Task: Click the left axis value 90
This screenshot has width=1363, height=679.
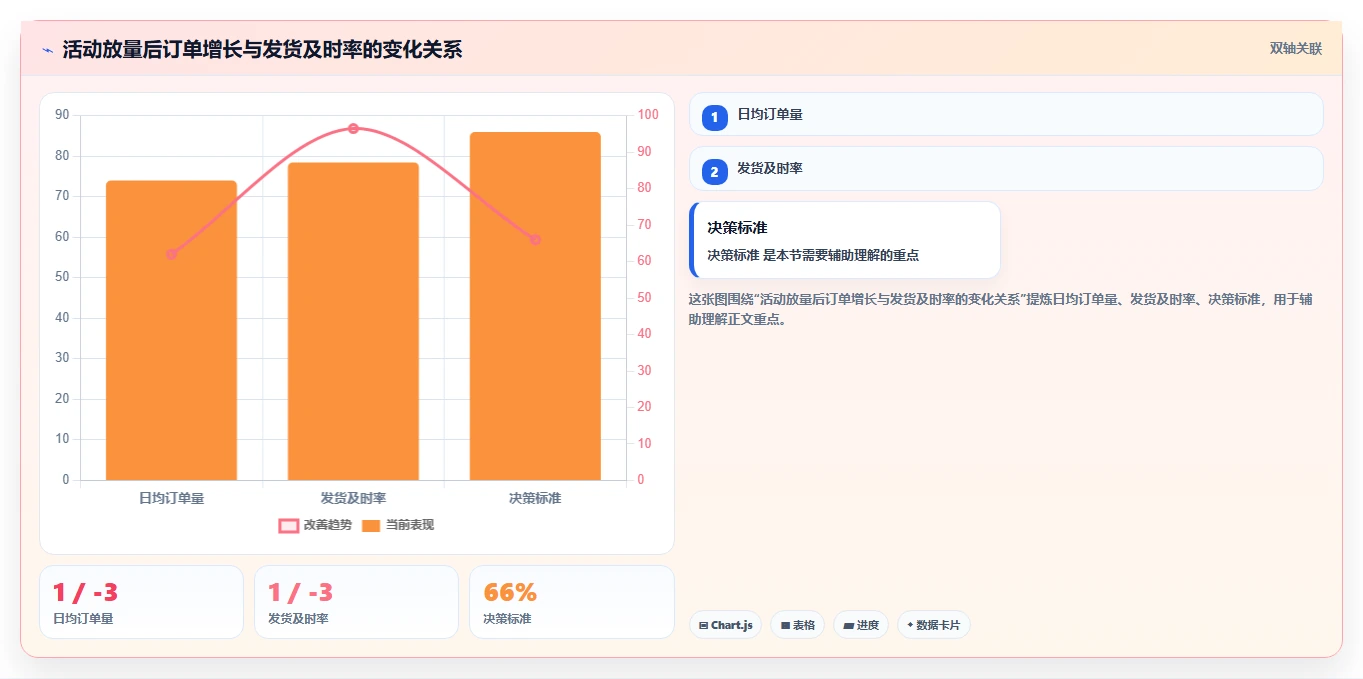Action: click(x=62, y=115)
